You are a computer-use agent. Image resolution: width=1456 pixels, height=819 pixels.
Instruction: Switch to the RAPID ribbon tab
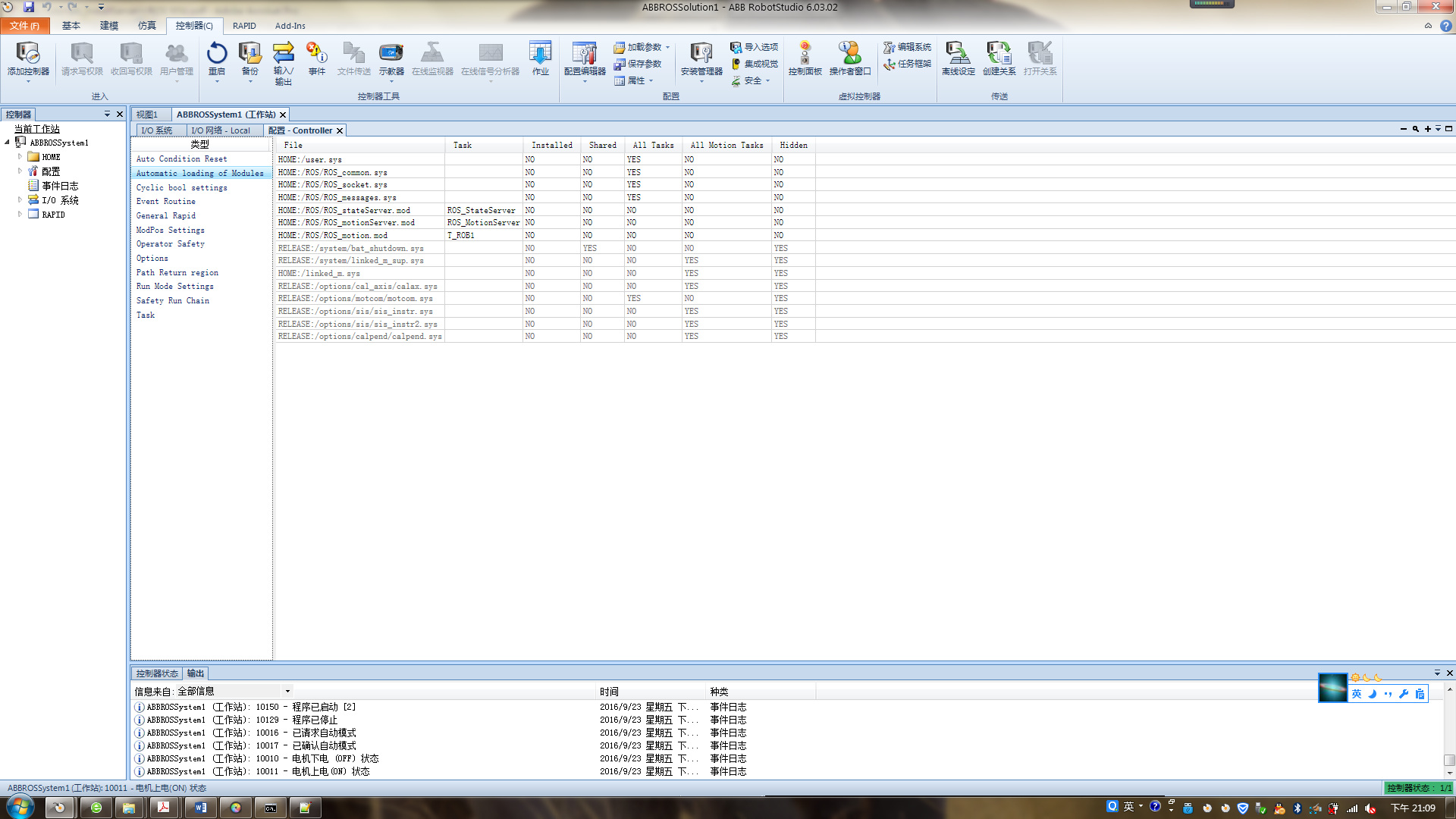(x=244, y=26)
